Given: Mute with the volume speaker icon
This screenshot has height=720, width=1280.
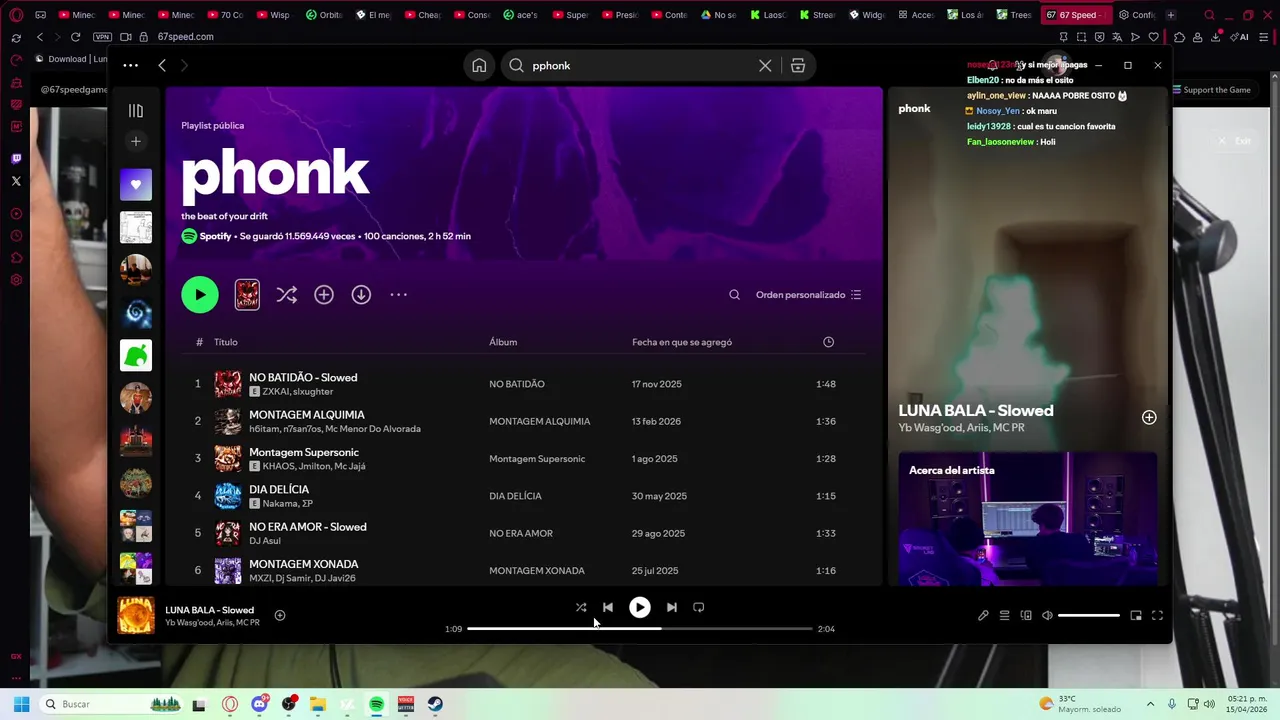Looking at the screenshot, I should click(1047, 615).
